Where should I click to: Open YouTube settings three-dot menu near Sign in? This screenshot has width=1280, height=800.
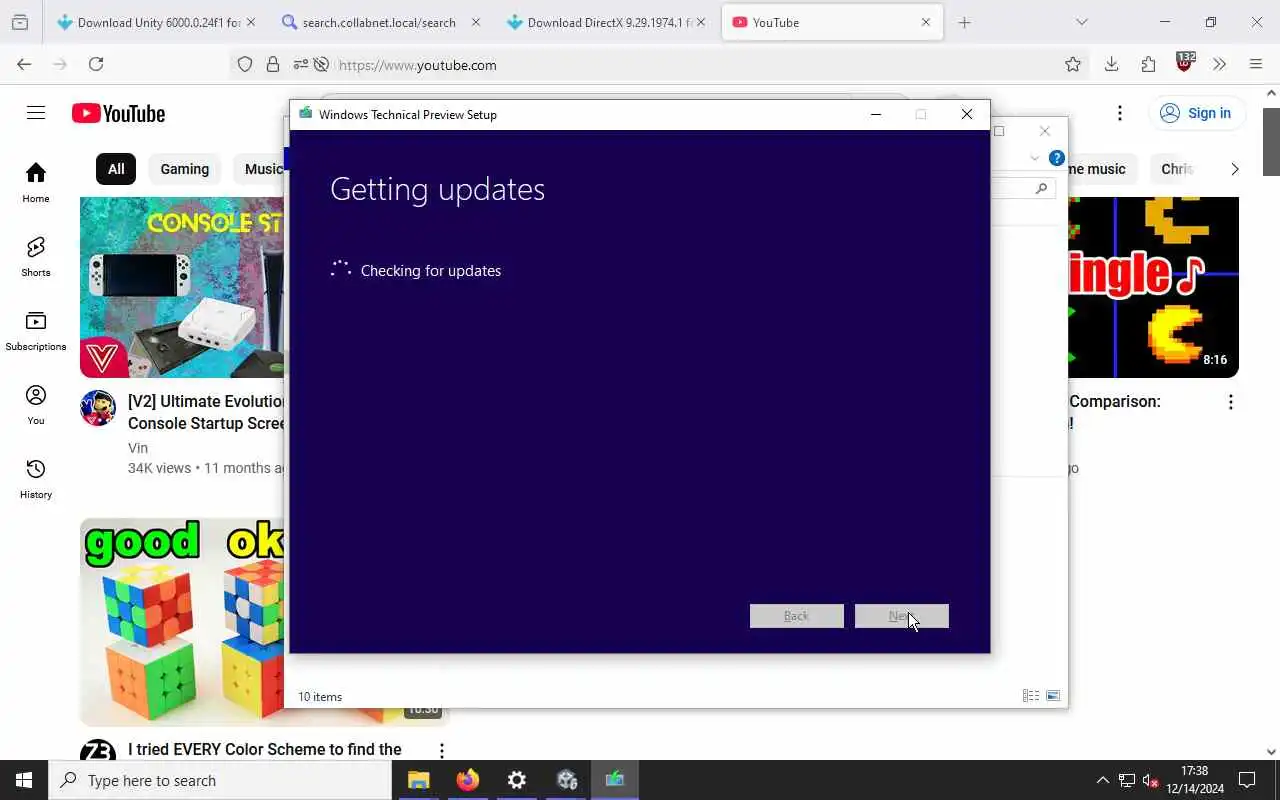tap(1120, 113)
